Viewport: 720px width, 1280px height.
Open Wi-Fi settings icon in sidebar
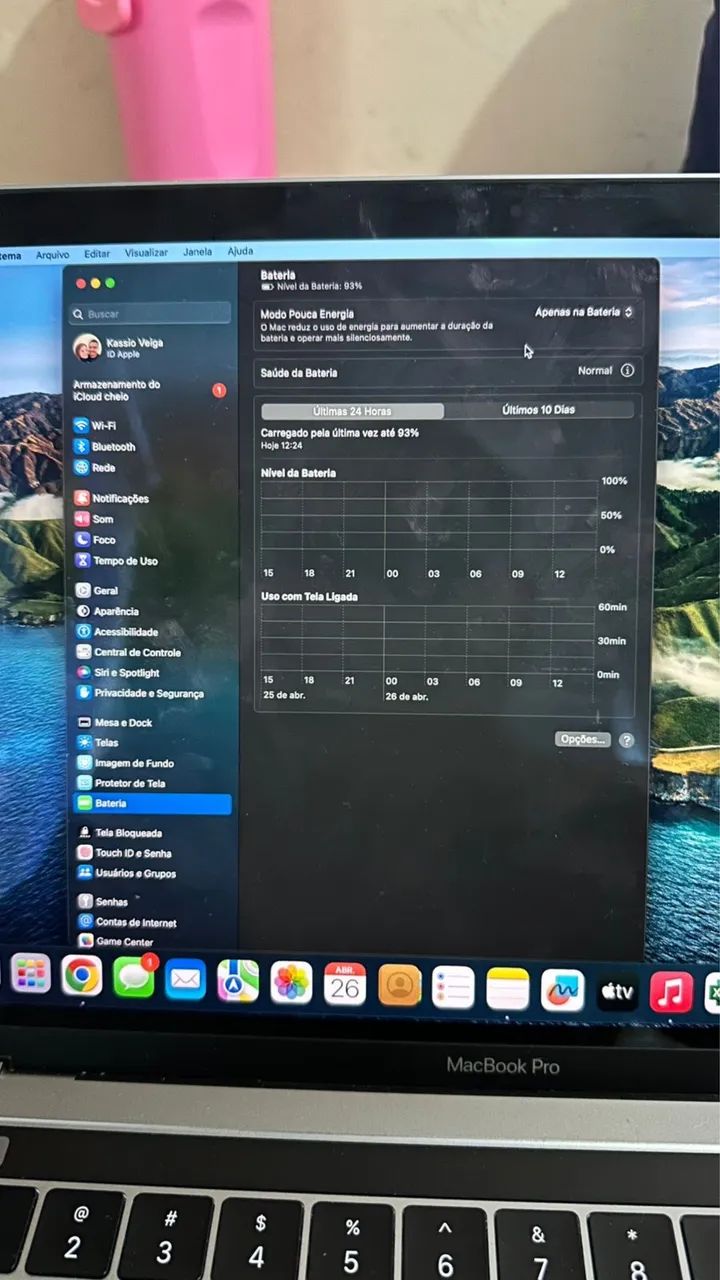tap(82, 426)
